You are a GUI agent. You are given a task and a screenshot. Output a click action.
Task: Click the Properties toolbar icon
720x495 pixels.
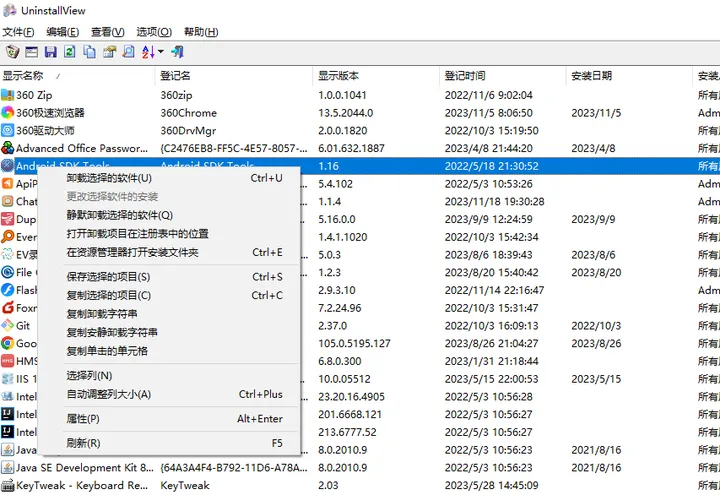109,52
